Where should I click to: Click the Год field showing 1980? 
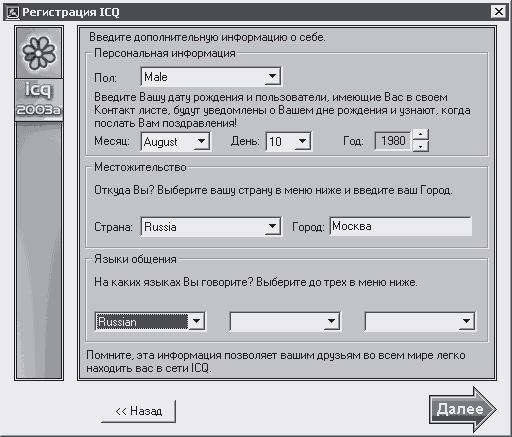393,141
